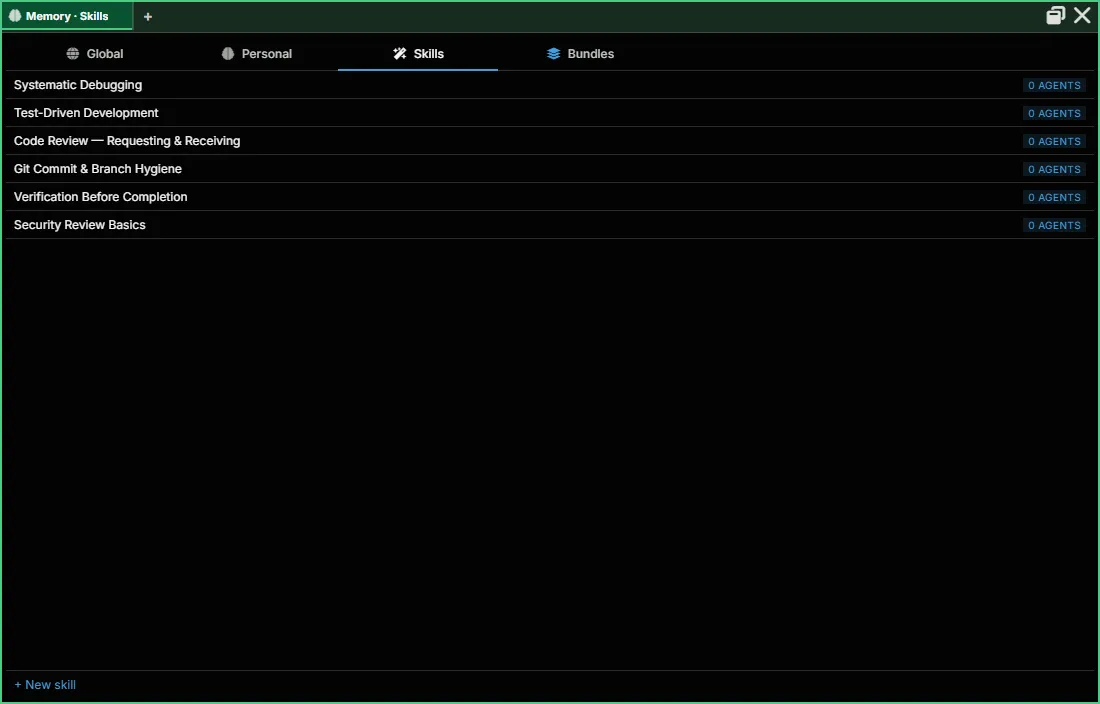
Task: Switch to the Personal tab
Action: 257,54
